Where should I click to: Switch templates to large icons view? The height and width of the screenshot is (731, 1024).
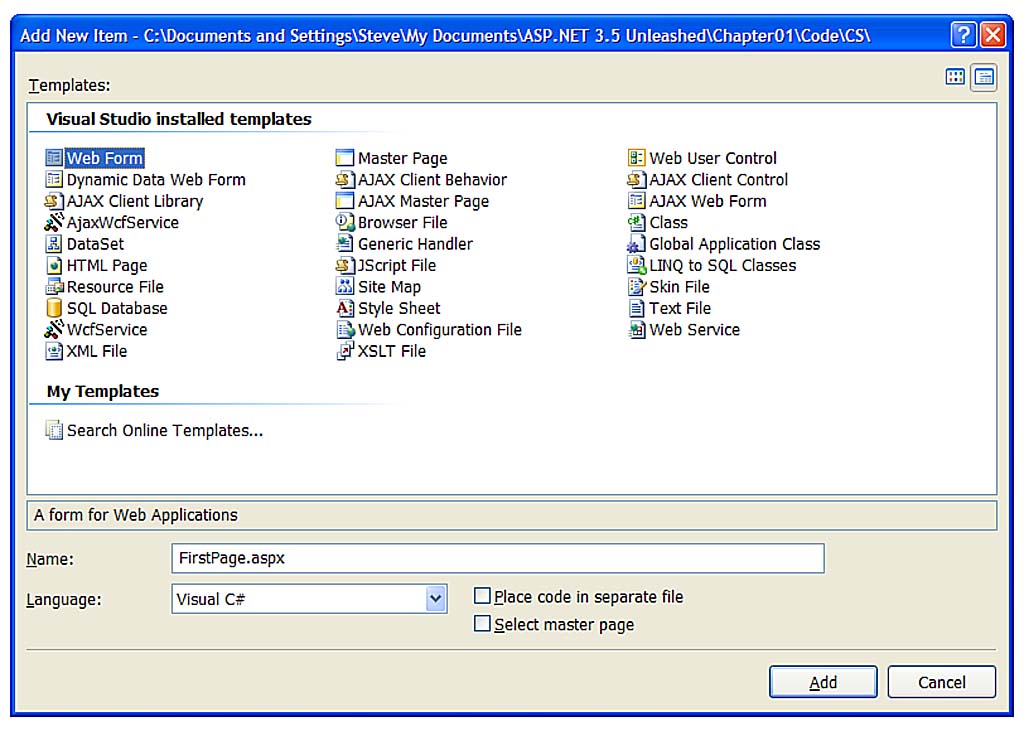pyautogui.click(x=955, y=77)
